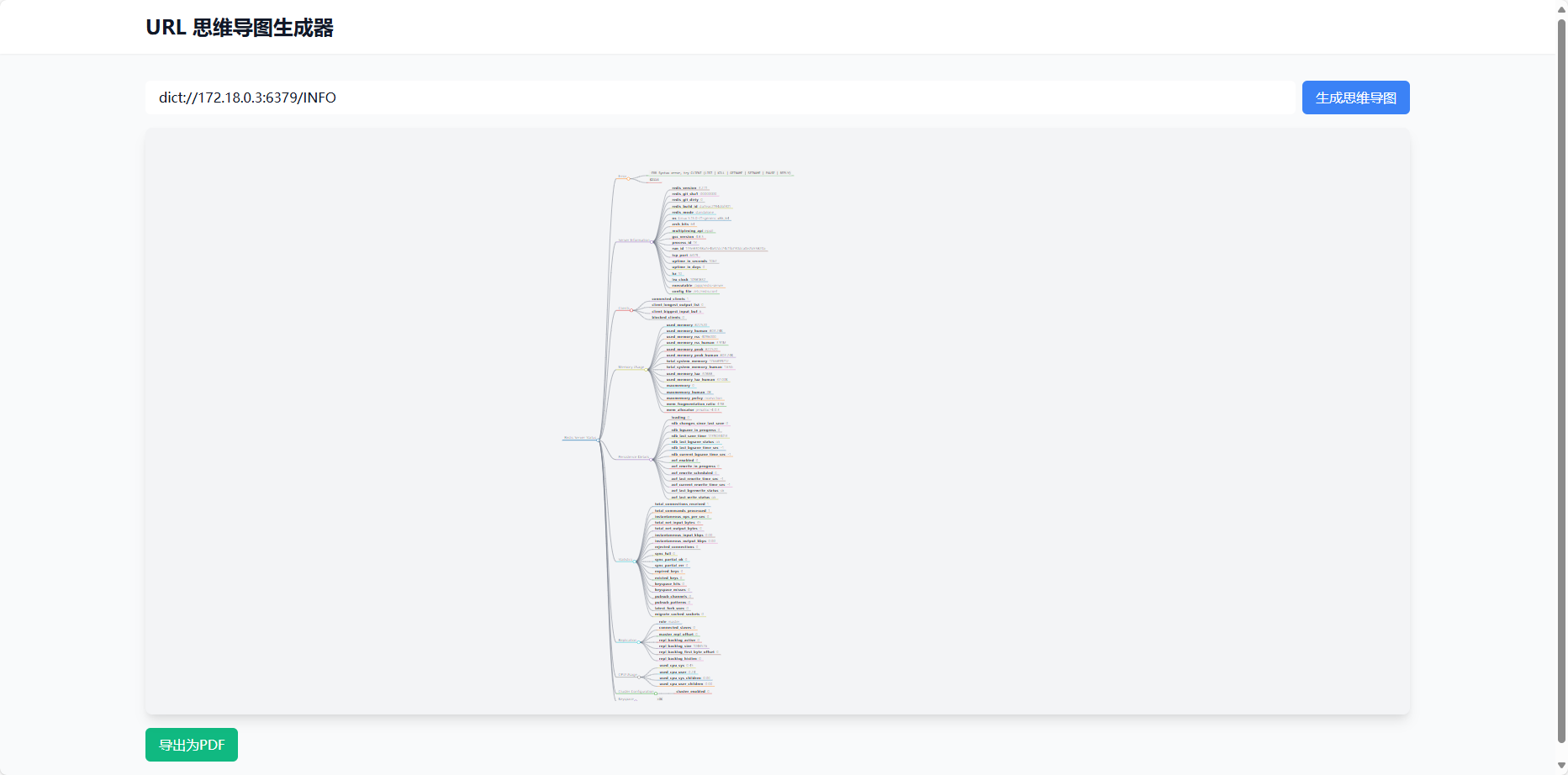Collapse the Replication branch circle
Viewport: 1568px width, 775px height.
[640, 641]
